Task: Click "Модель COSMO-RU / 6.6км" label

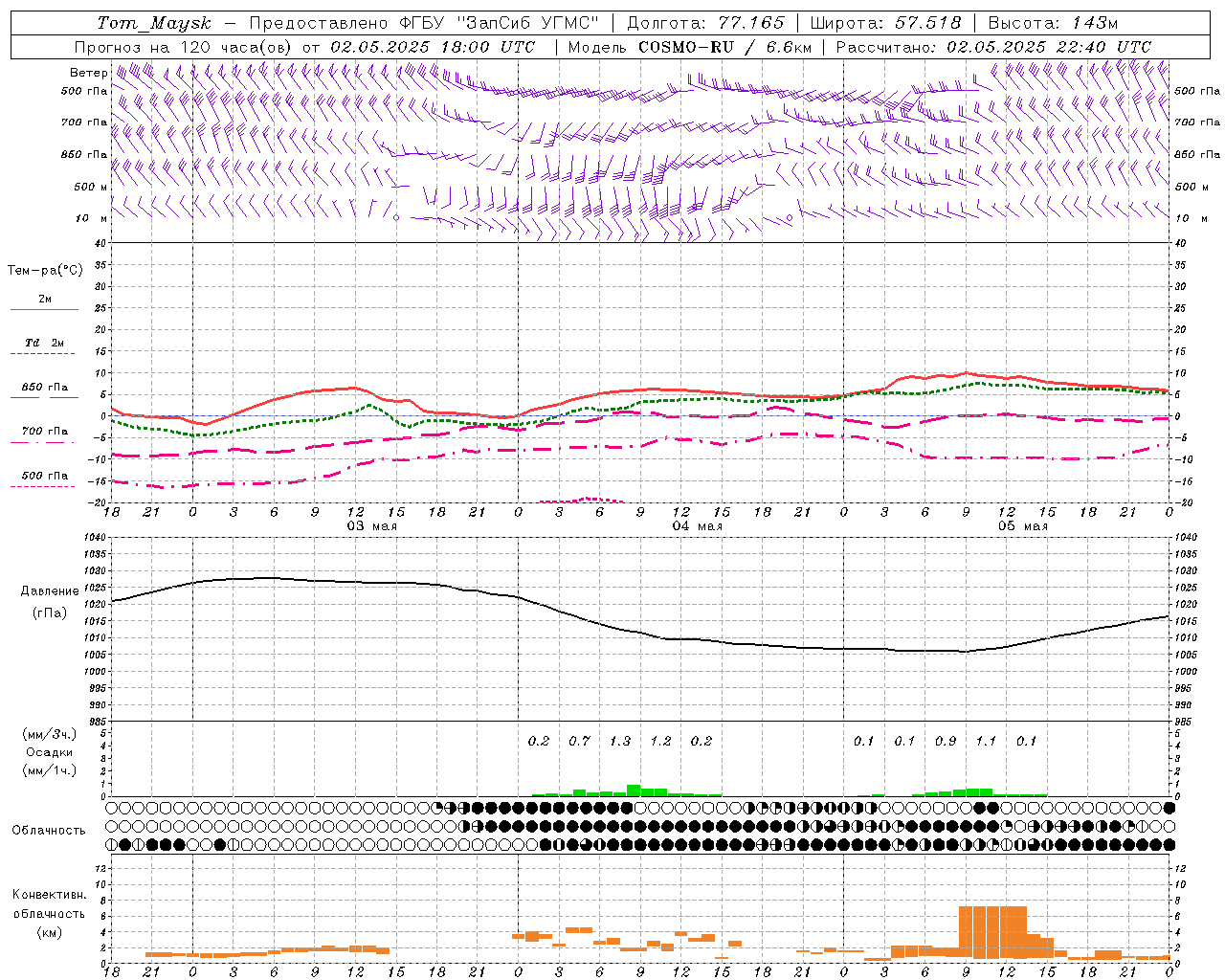Action: click(x=690, y=47)
